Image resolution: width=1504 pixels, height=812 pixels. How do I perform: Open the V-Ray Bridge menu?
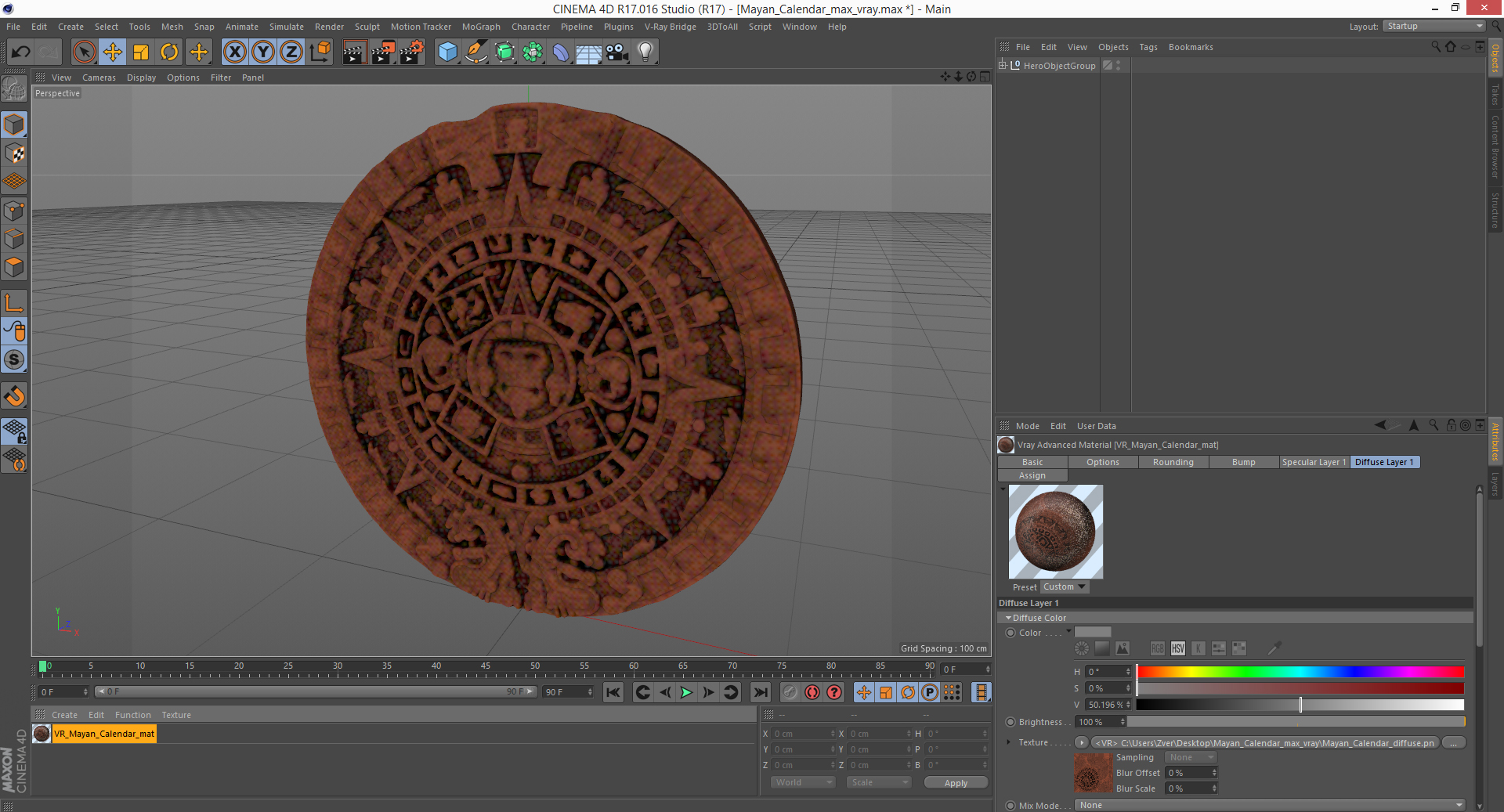pyautogui.click(x=670, y=27)
